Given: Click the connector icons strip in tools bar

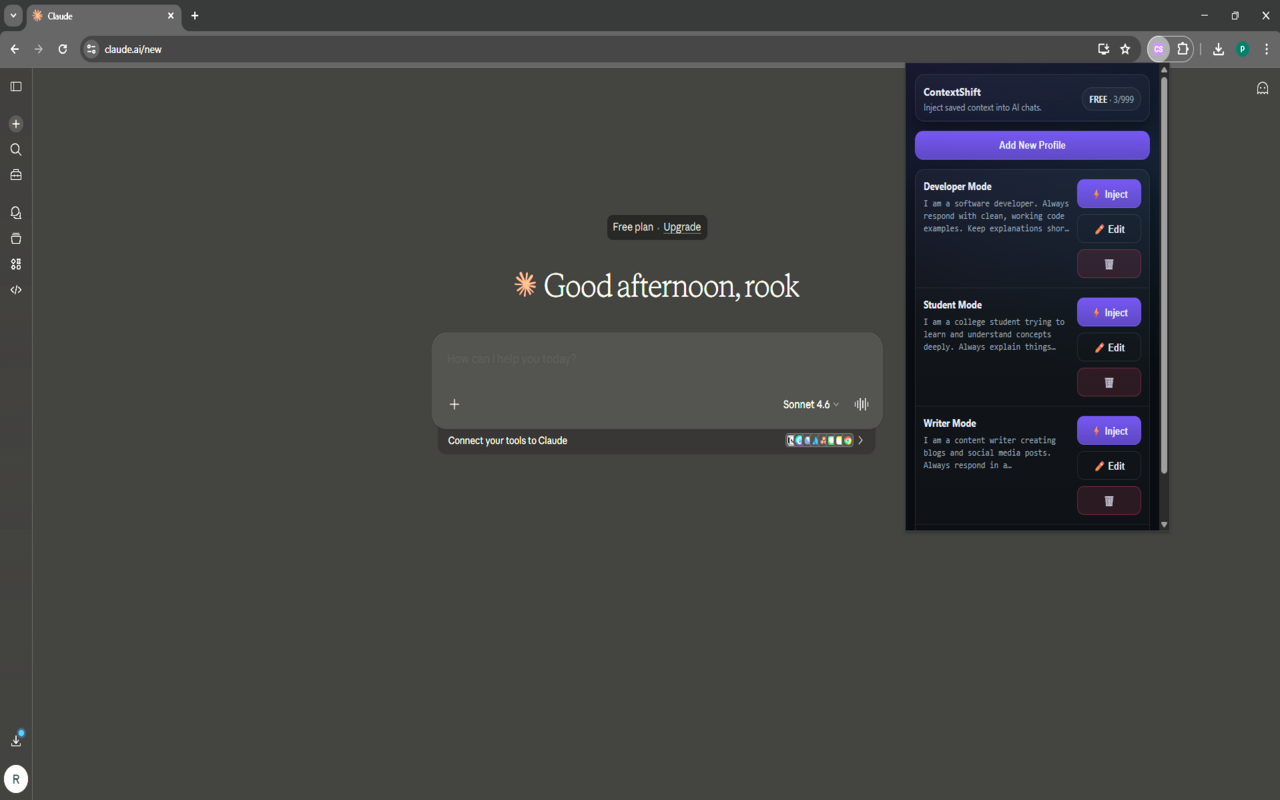Looking at the screenshot, I should pos(819,440).
